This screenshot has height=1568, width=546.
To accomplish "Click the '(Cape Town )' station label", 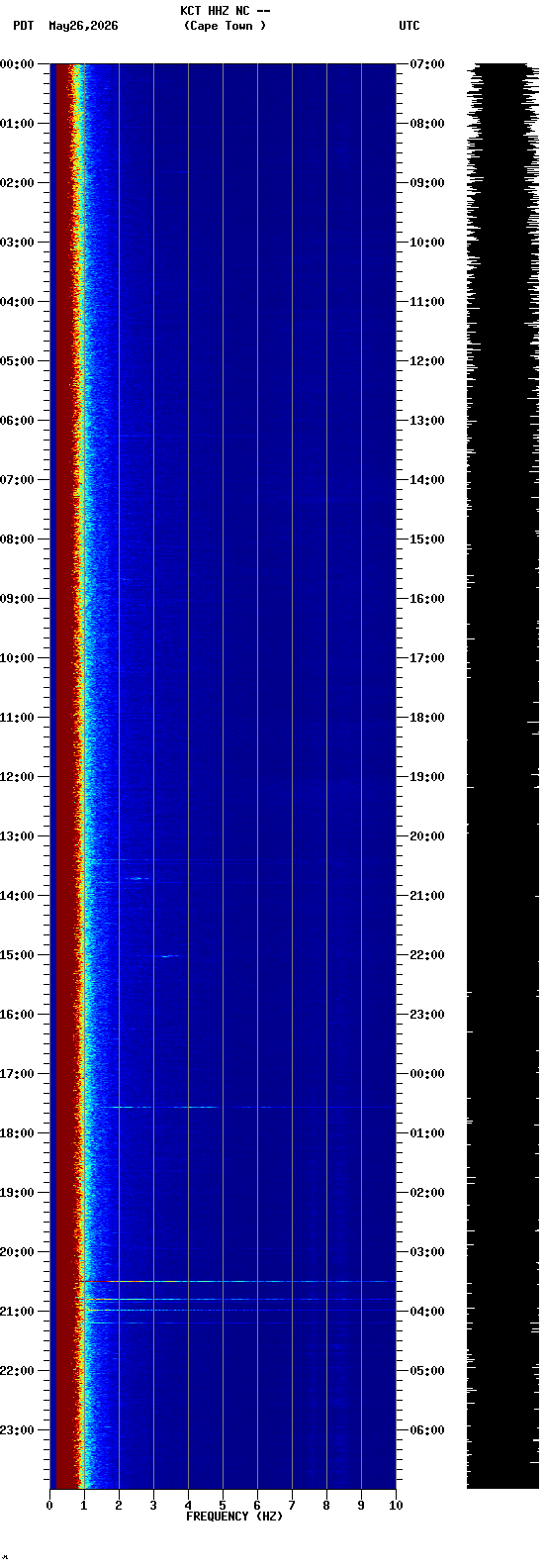I will coord(225,26).
